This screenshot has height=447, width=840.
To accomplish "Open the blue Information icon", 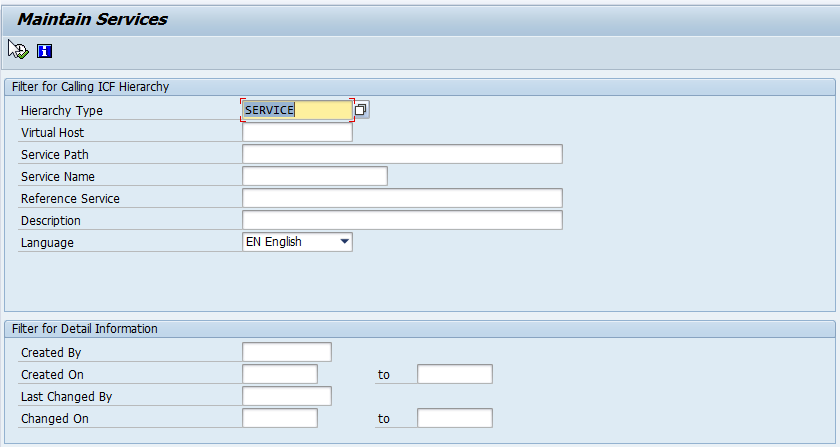I will (x=44, y=51).
